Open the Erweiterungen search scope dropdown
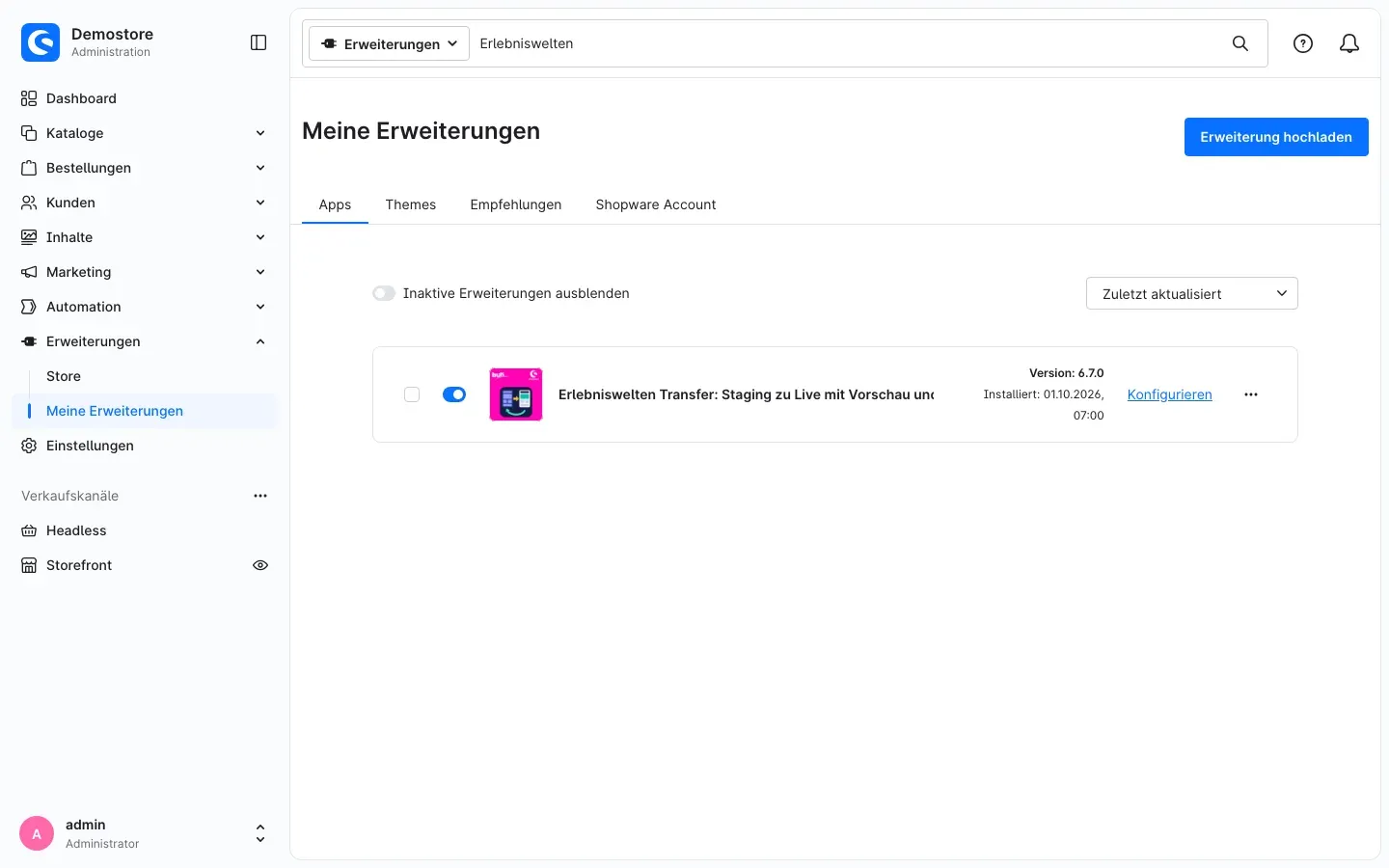 (x=389, y=43)
